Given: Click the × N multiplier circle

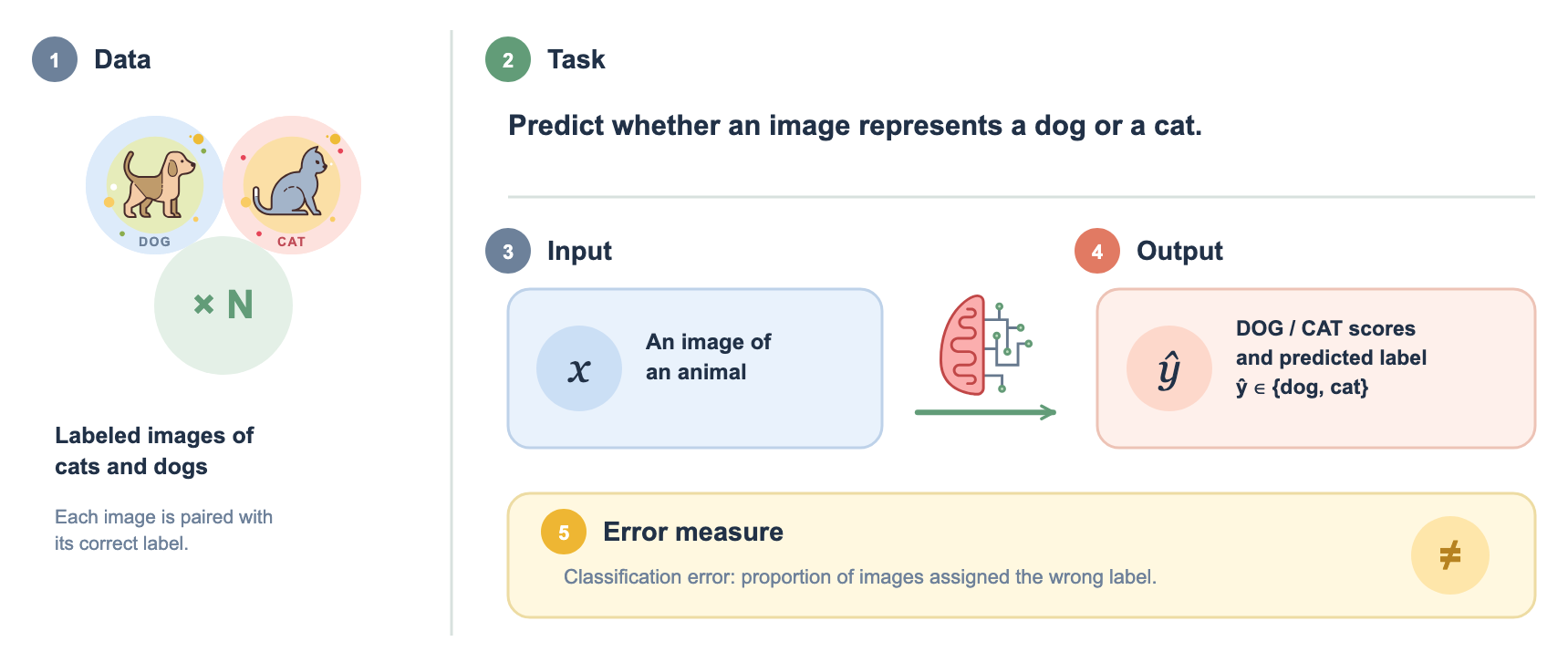Looking at the screenshot, I should [x=223, y=305].
